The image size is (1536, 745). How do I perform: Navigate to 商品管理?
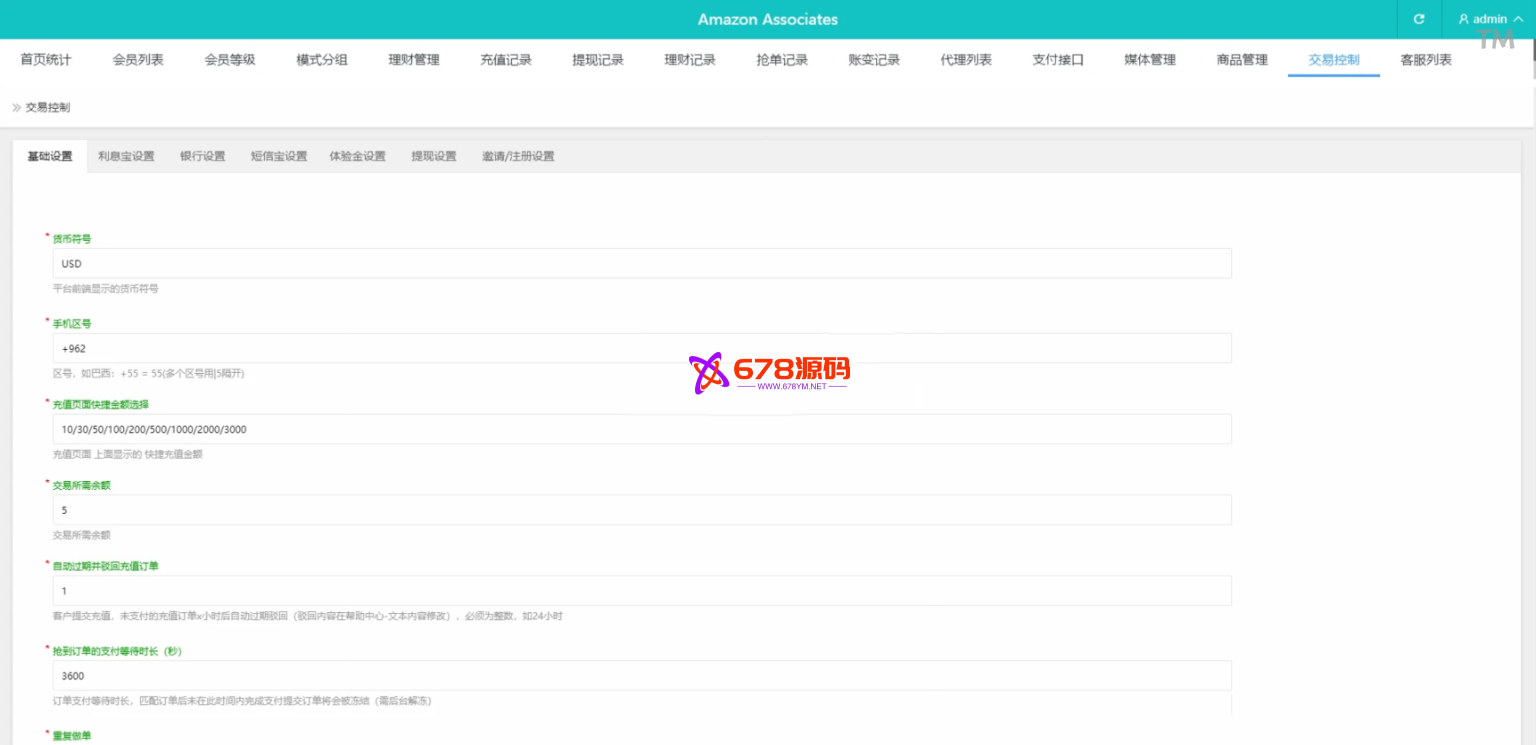1242,60
